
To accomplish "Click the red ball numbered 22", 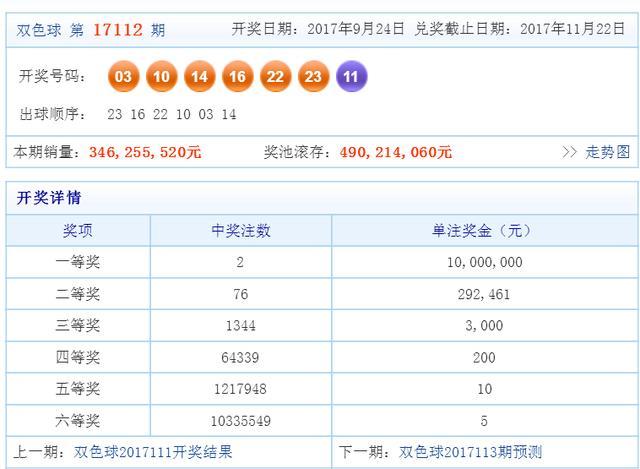I will 275,76.
